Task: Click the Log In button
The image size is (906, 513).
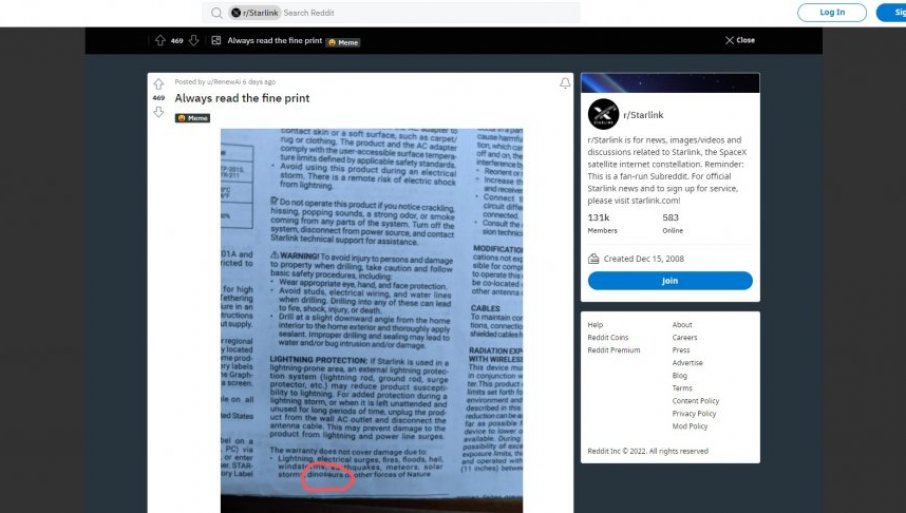Action: tap(832, 12)
